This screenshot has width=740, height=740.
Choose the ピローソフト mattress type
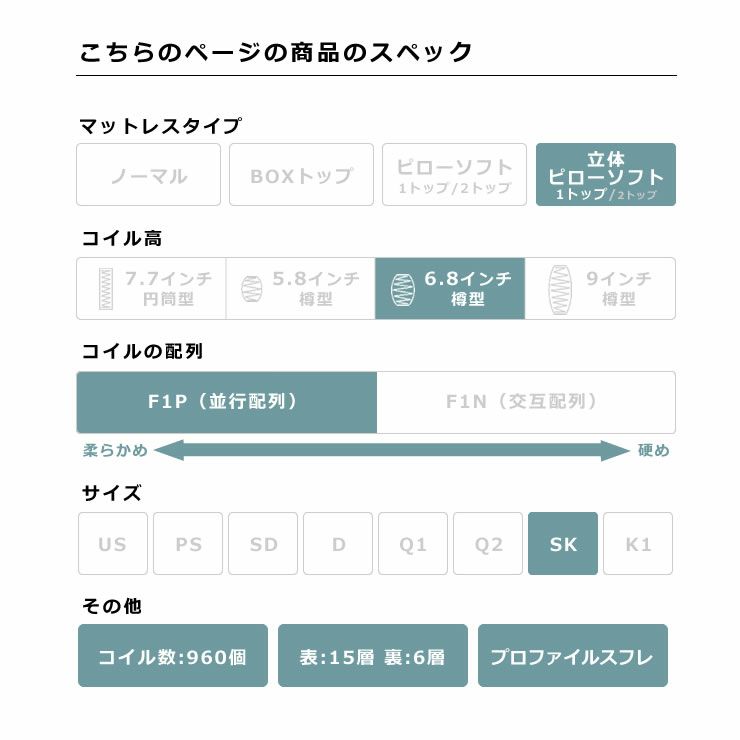tap(454, 176)
